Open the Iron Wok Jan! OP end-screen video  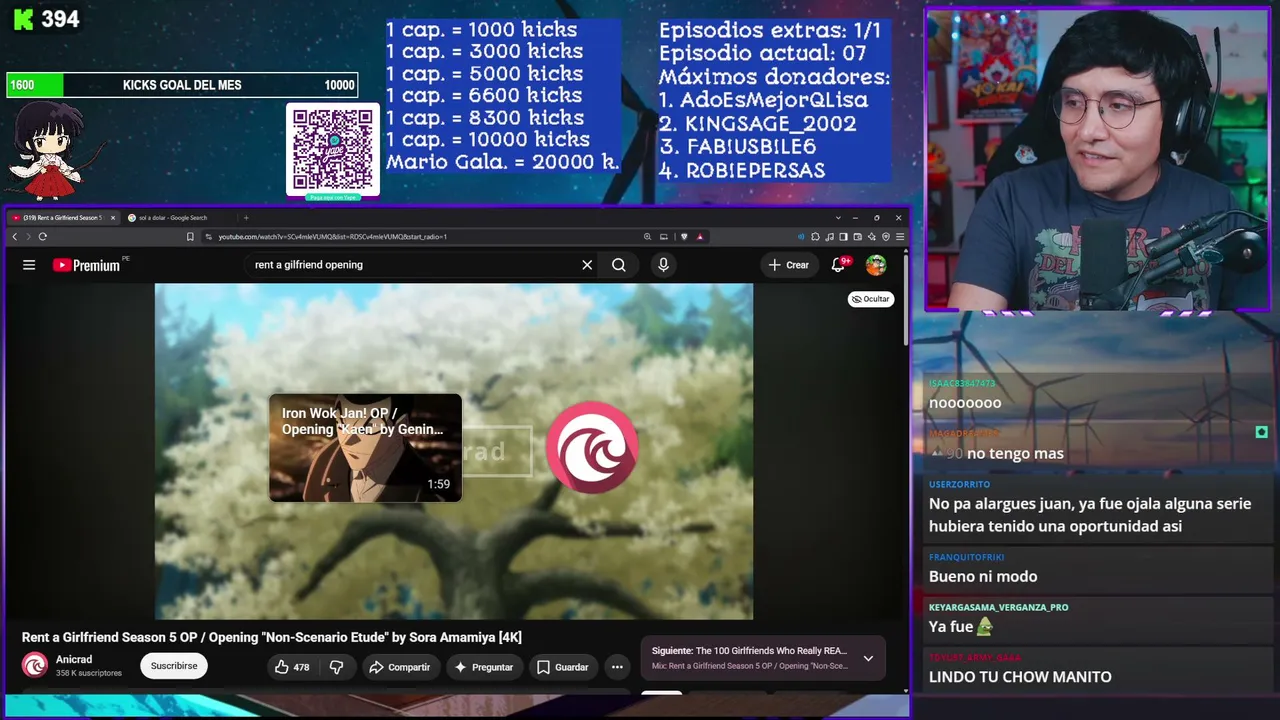pos(365,448)
